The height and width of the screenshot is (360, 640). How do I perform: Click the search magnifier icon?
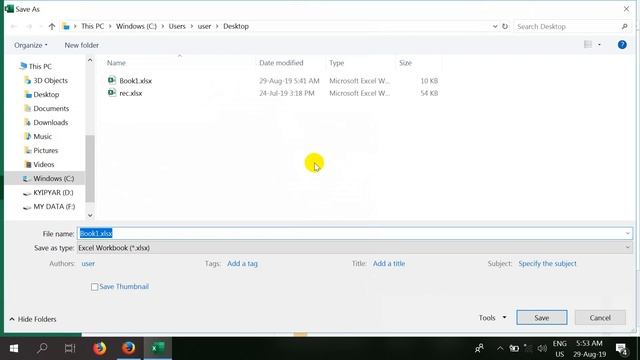click(x=624, y=27)
